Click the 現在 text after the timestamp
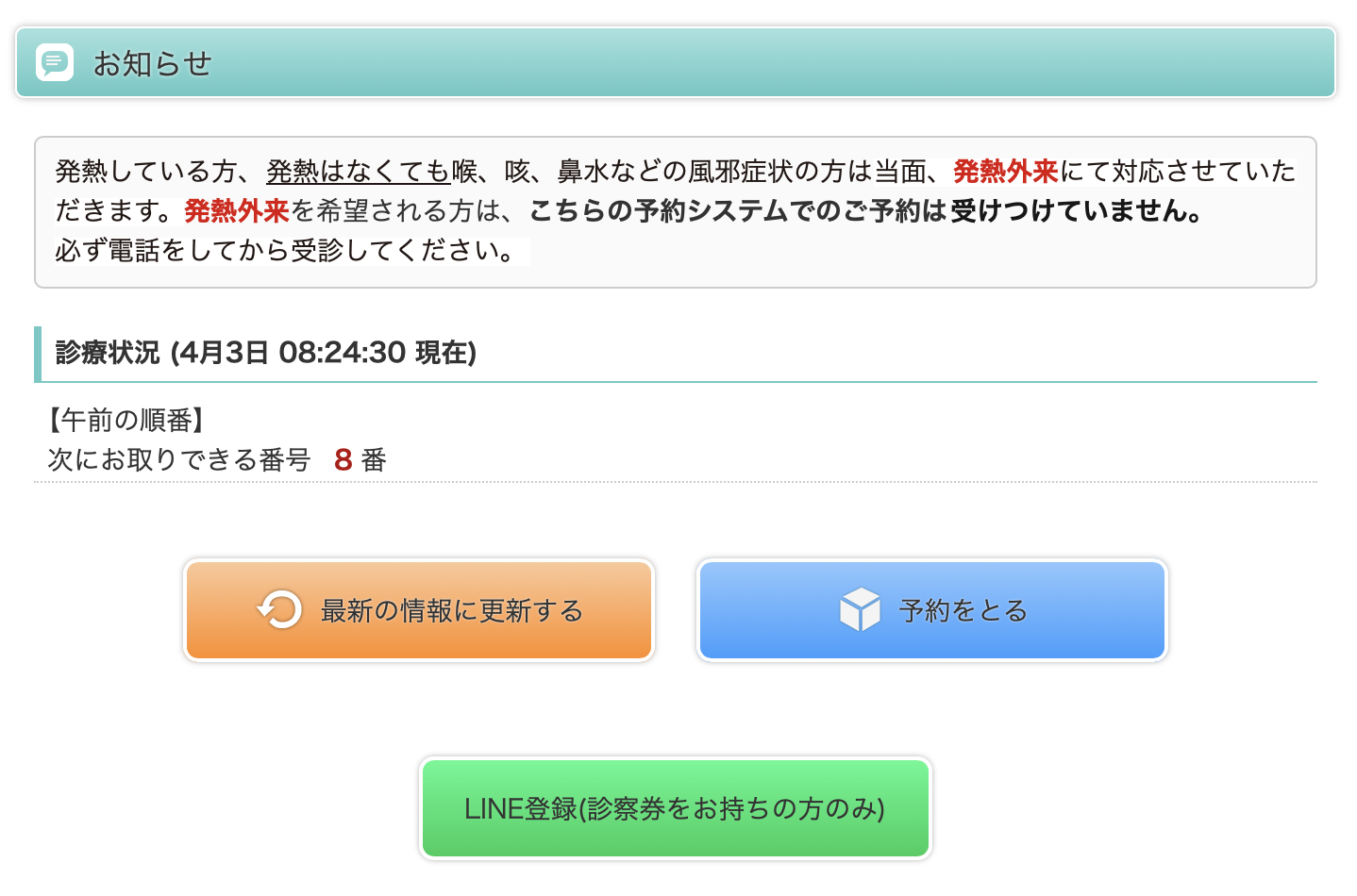 tap(441, 353)
